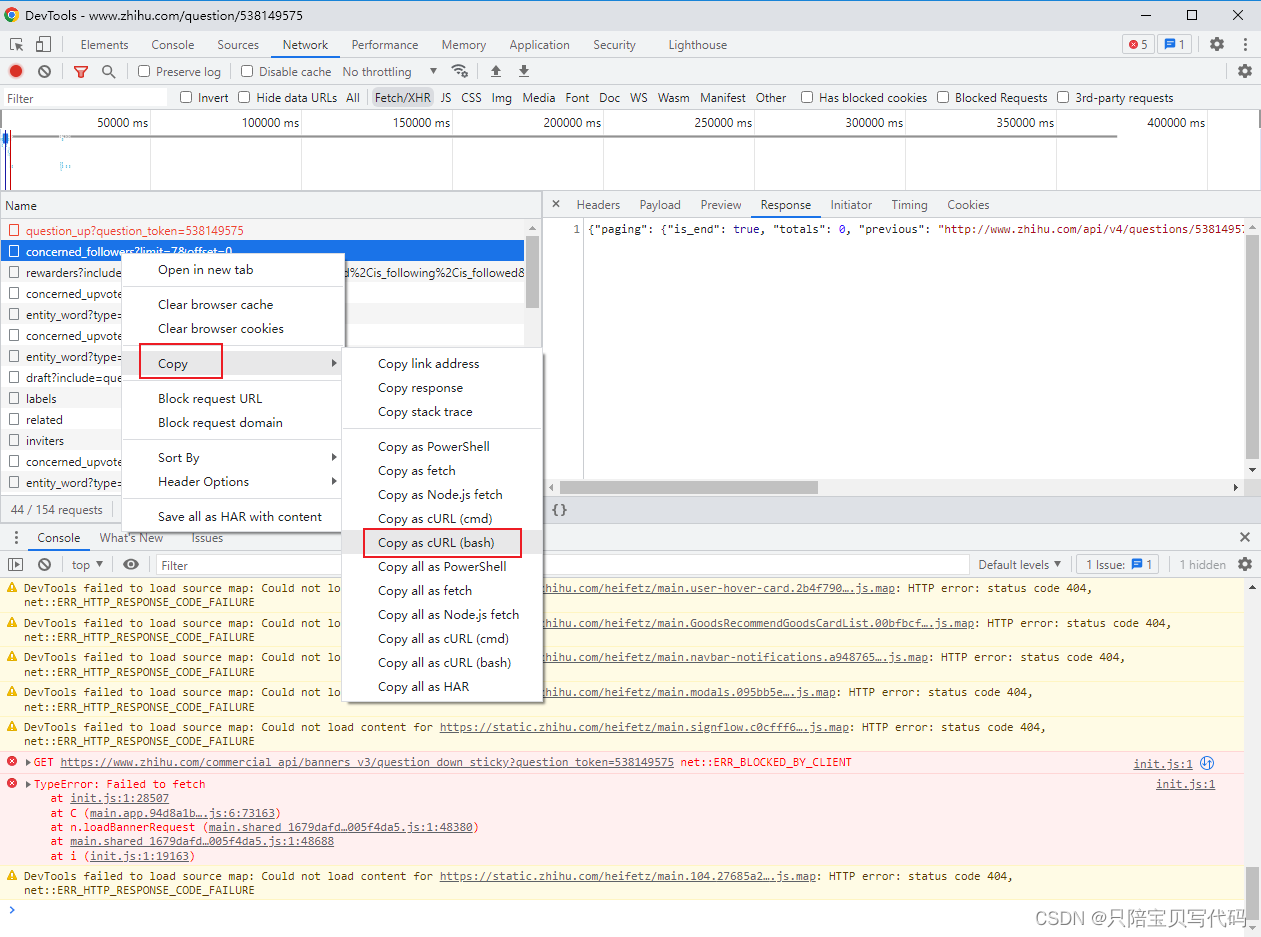Open DevTools three-dot customize menu

(1245, 44)
